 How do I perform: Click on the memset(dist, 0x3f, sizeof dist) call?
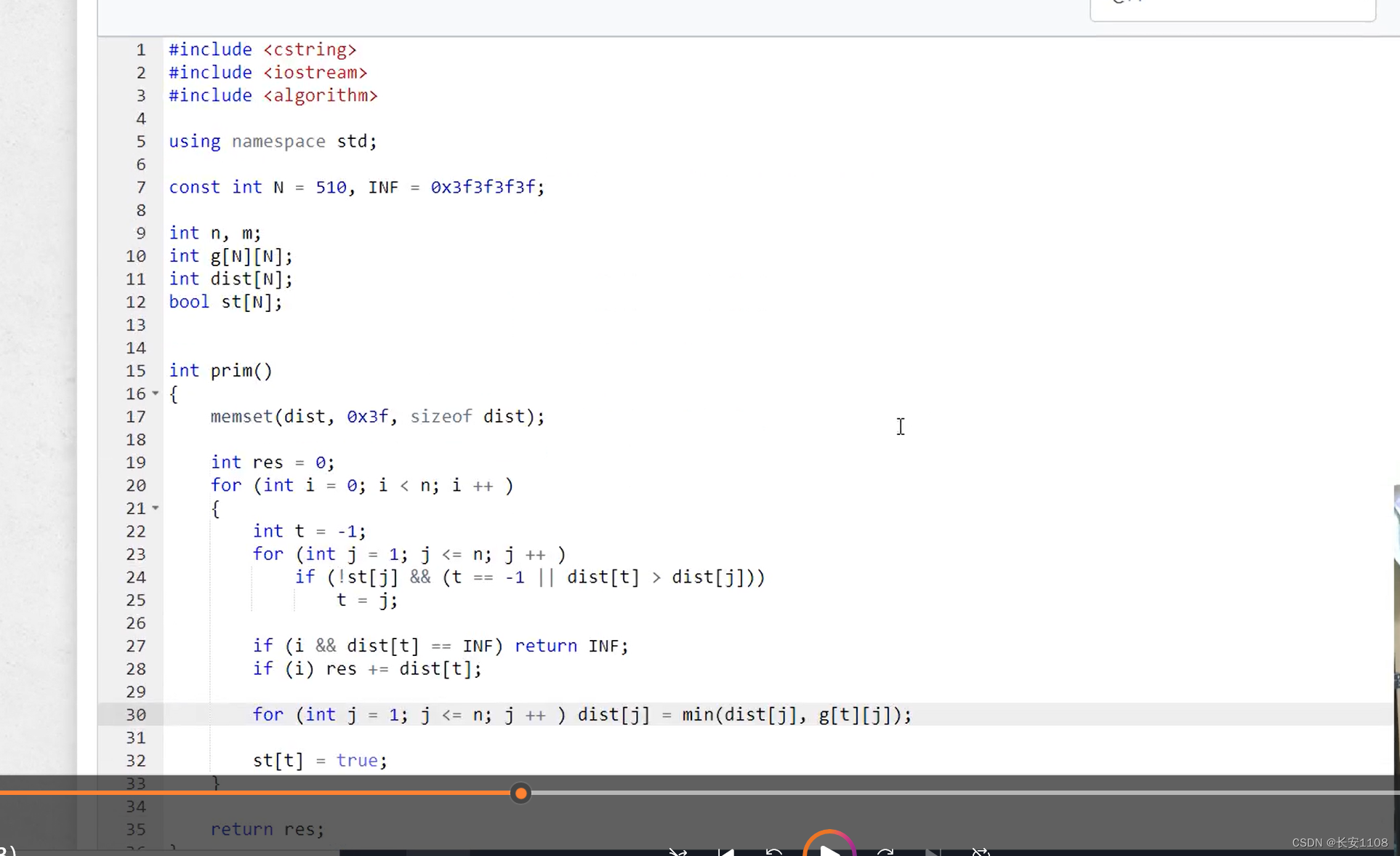pos(377,417)
